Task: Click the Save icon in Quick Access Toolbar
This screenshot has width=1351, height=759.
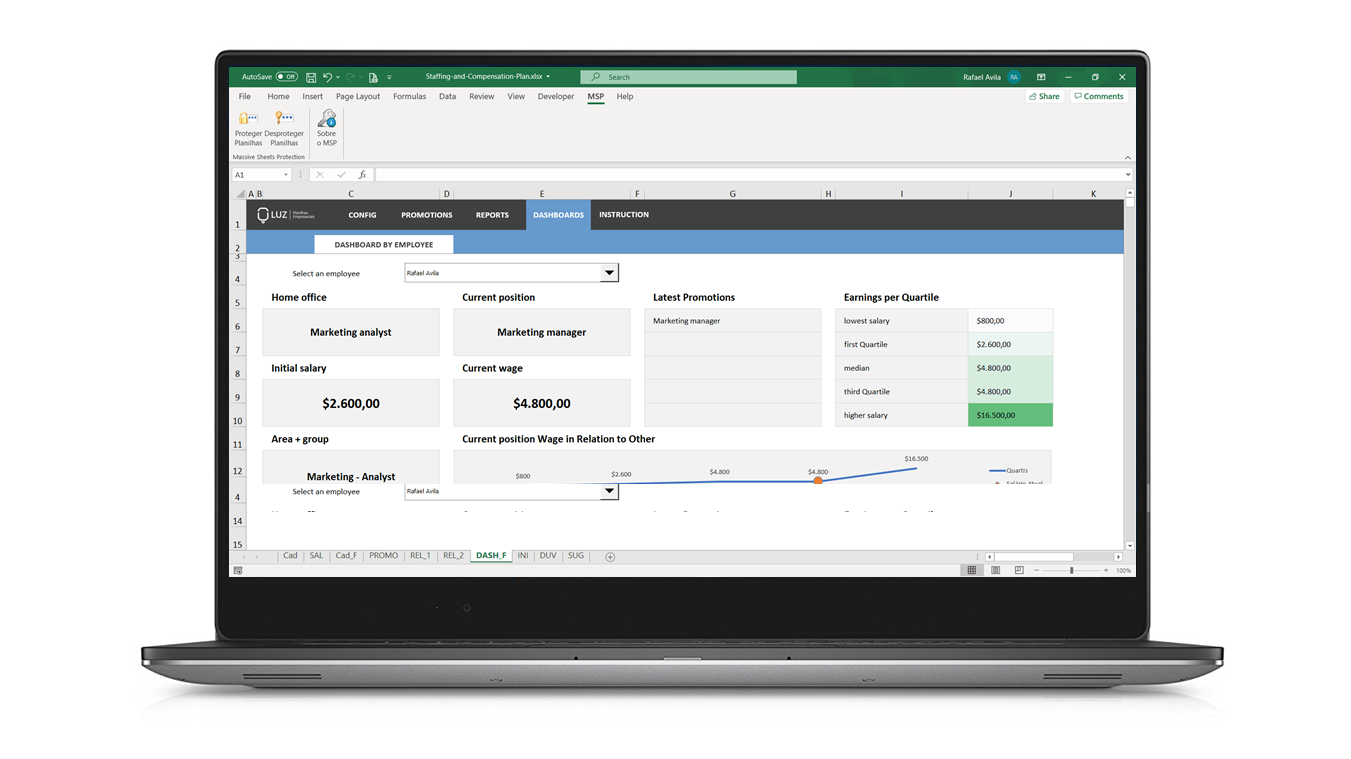Action: coord(312,76)
